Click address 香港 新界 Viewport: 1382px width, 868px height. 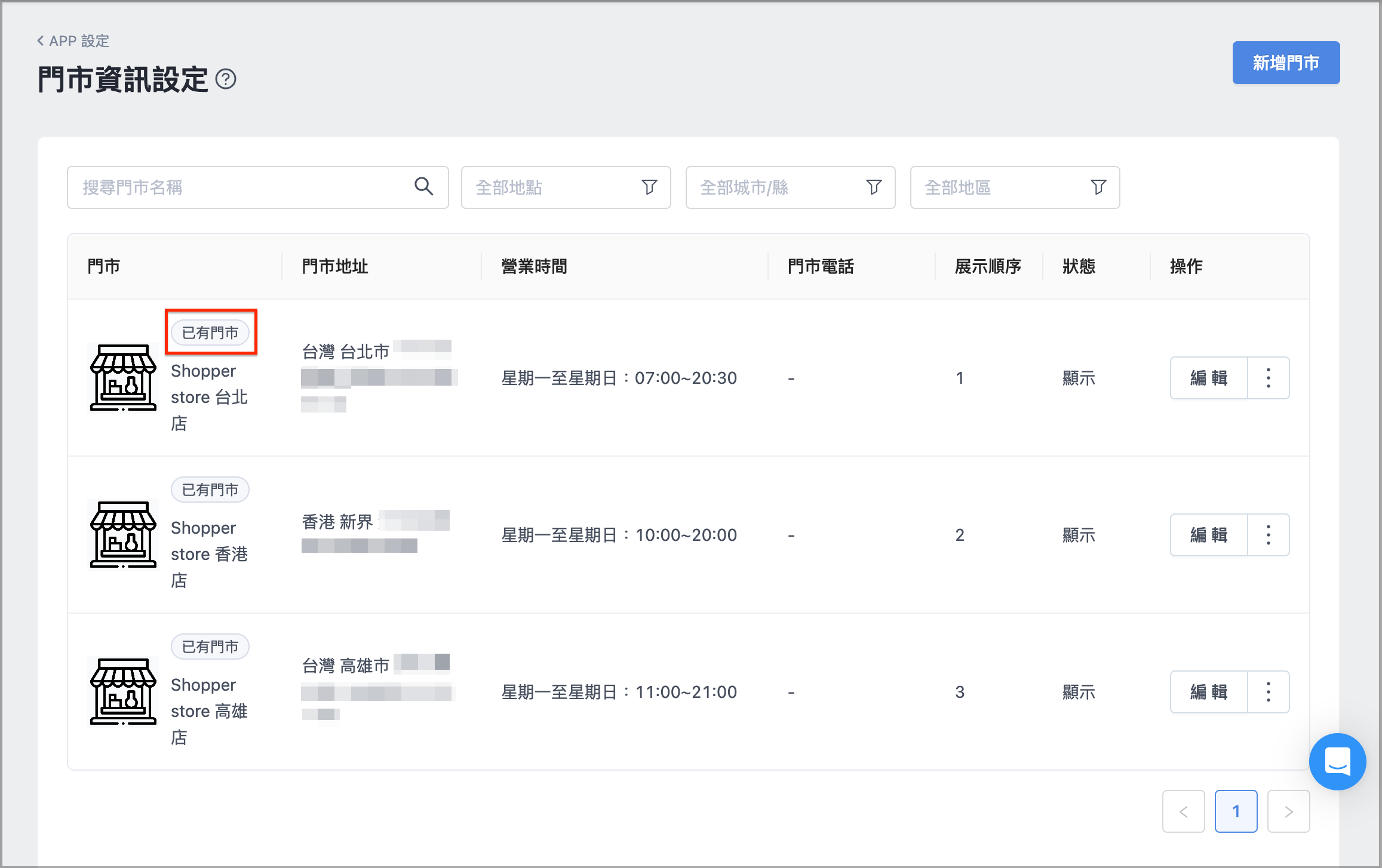coord(337,522)
